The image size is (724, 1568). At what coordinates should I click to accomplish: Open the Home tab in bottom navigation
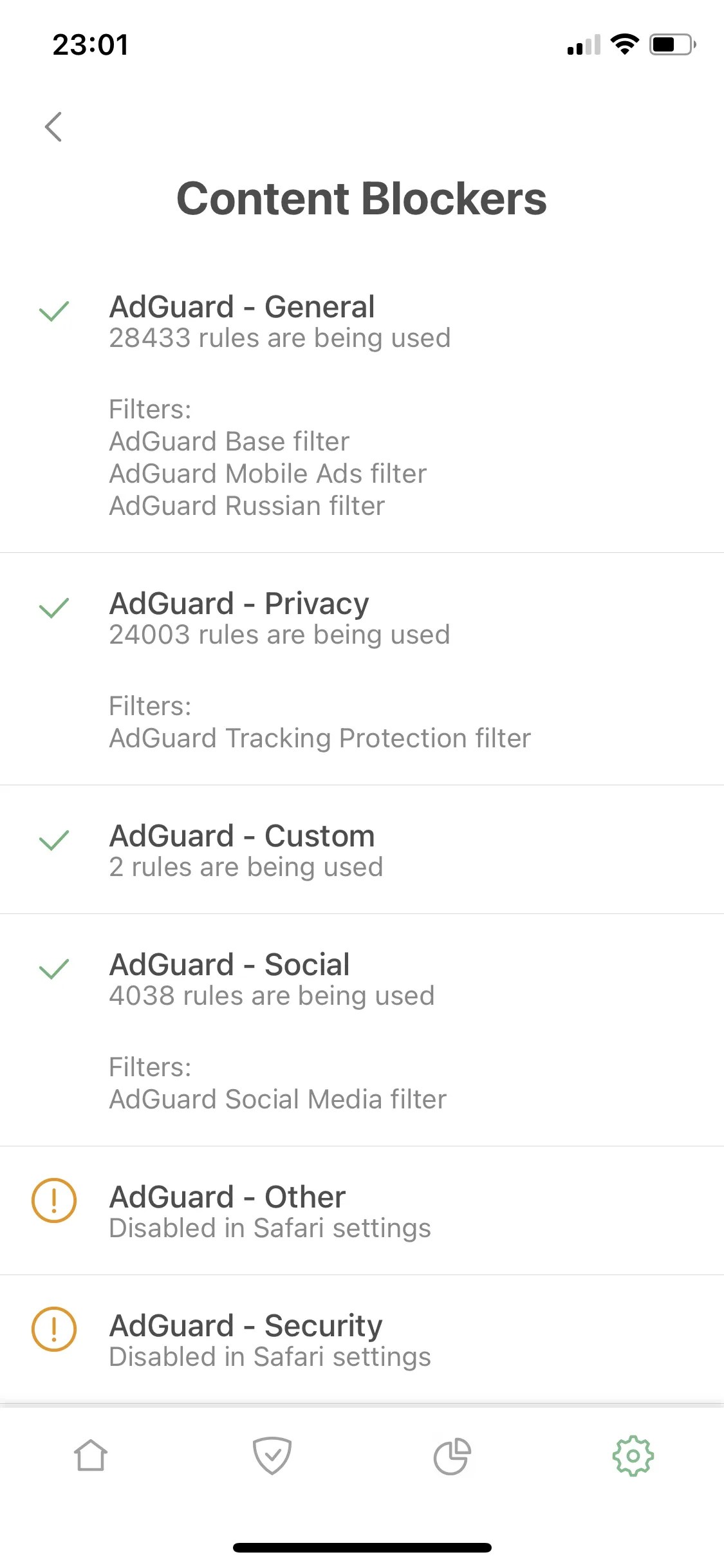(x=90, y=1453)
